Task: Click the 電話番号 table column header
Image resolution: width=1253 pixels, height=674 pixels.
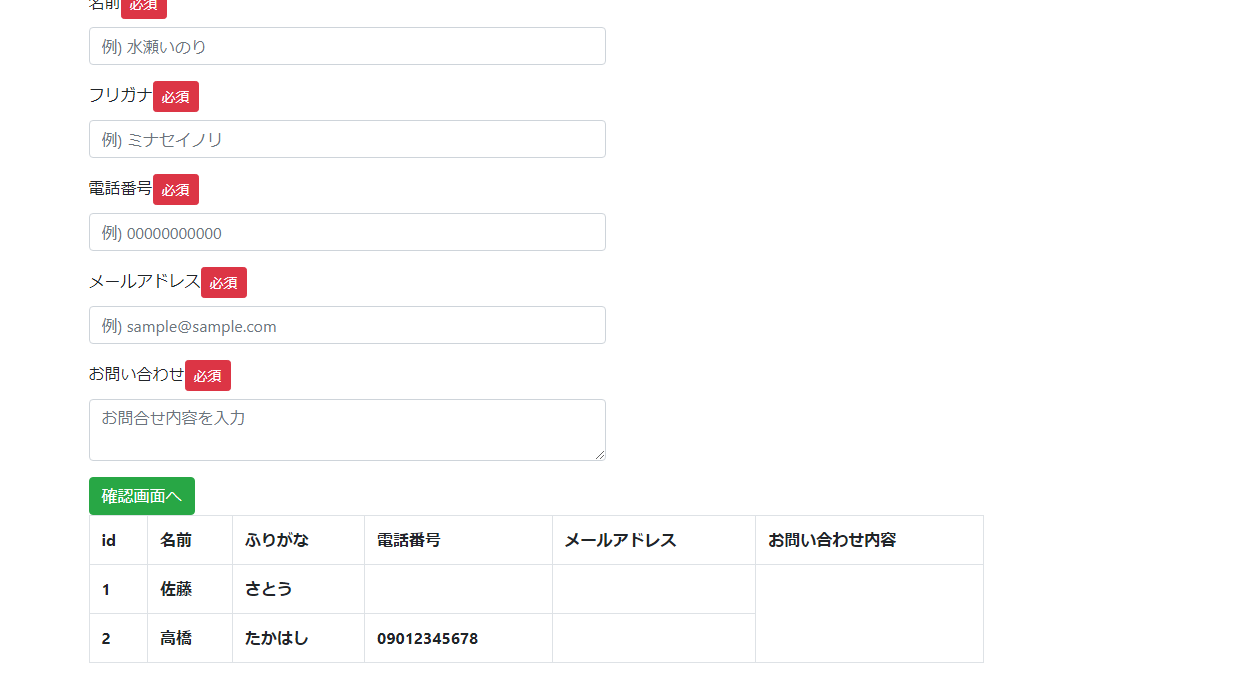Action: [x=409, y=540]
